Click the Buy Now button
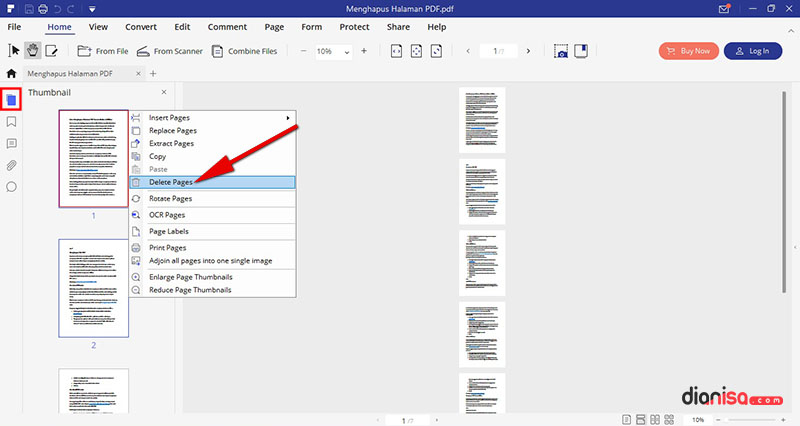 (x=688, y=51)
